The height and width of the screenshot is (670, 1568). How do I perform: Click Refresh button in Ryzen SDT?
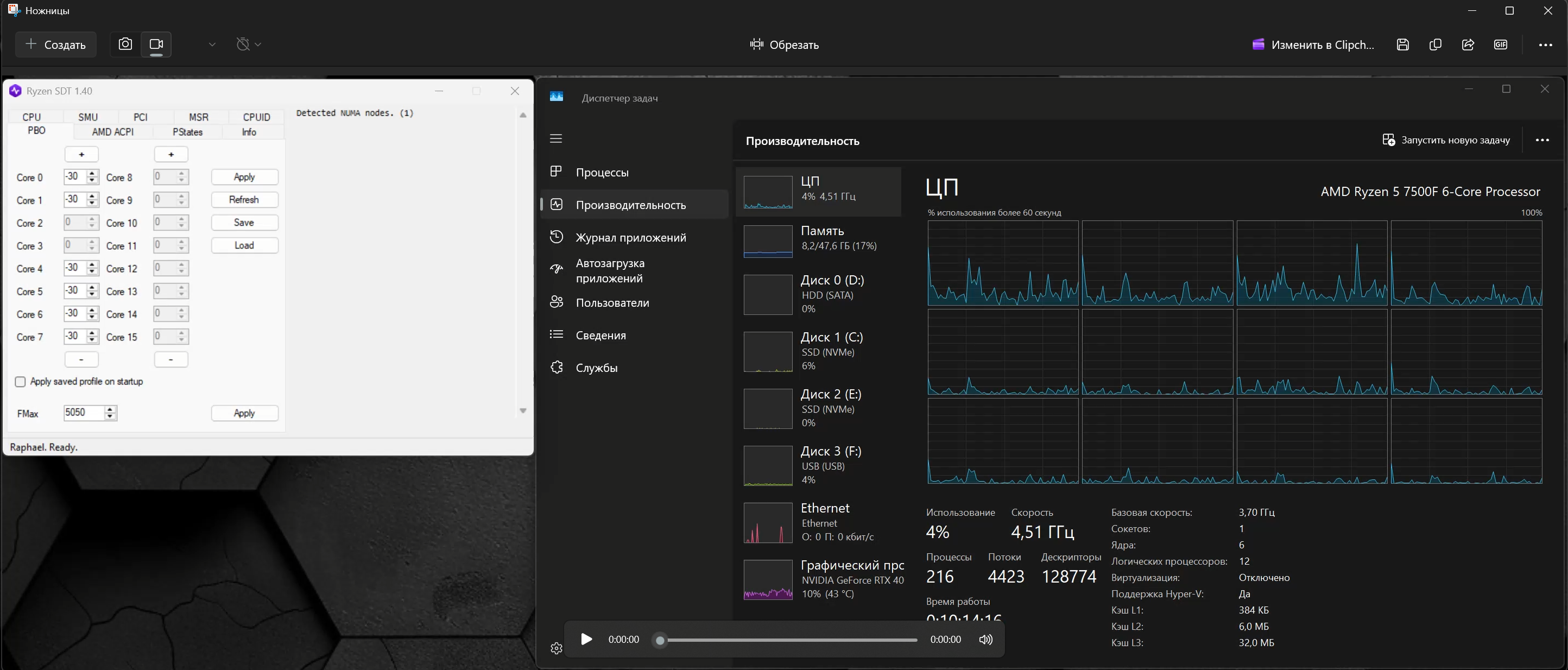[245, 200]
